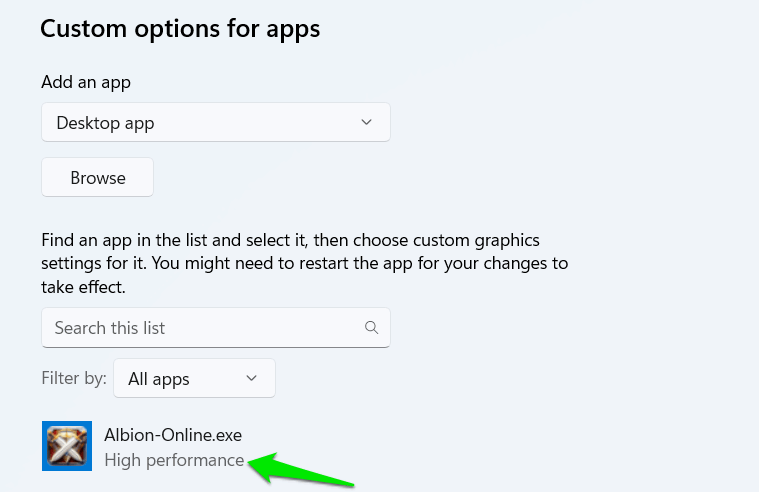The height and width of the screenshot is (492, 759).
Task: Click the line mentioning restarting the app
Action: point(304,264)
